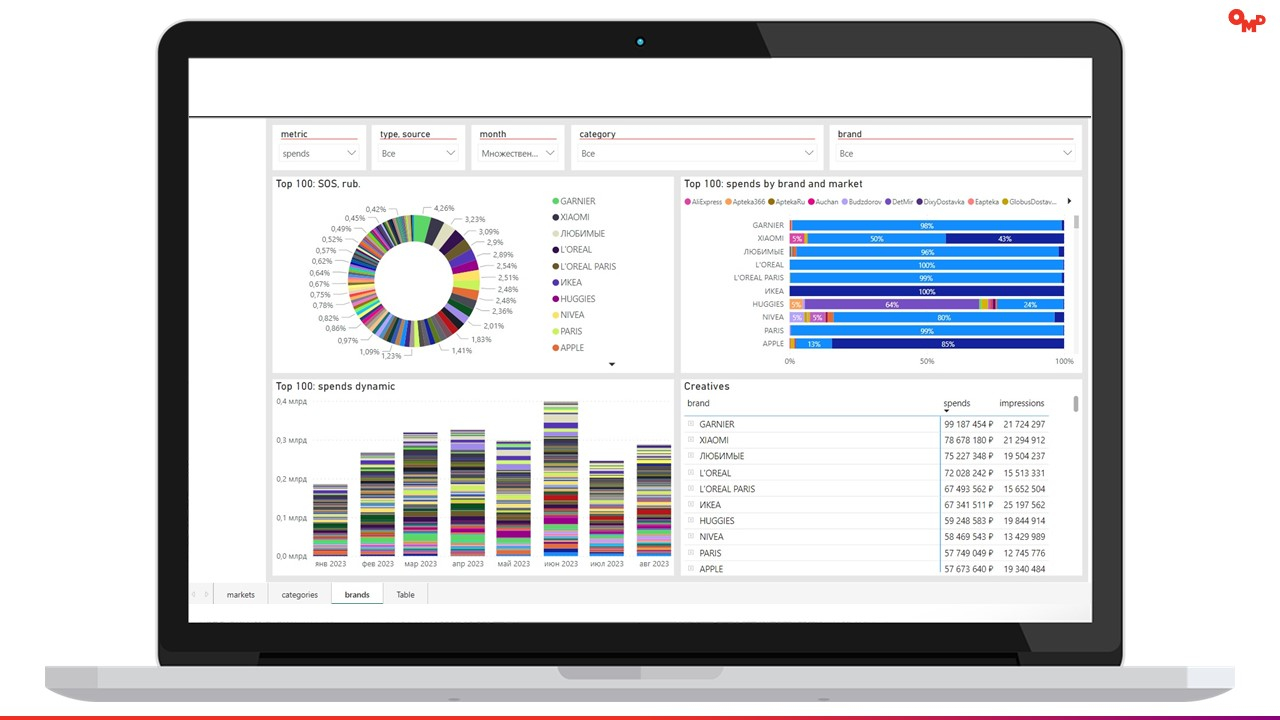Click ИКЕА legend swatch in donut chart
This screenshot has height=720, width=1280.
(555, 283)
